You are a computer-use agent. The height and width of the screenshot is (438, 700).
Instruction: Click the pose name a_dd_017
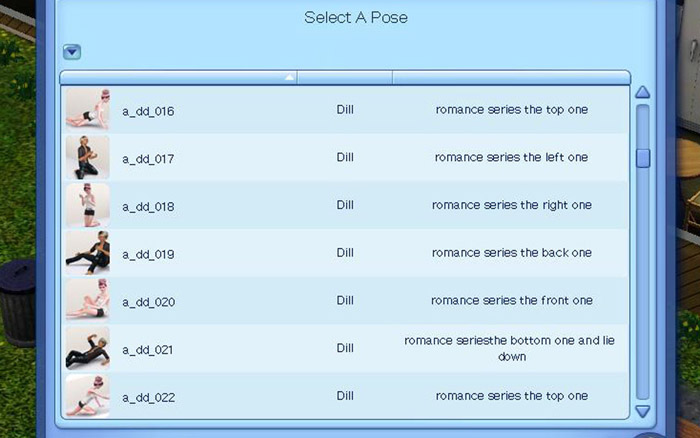click(x=148, y=159)
